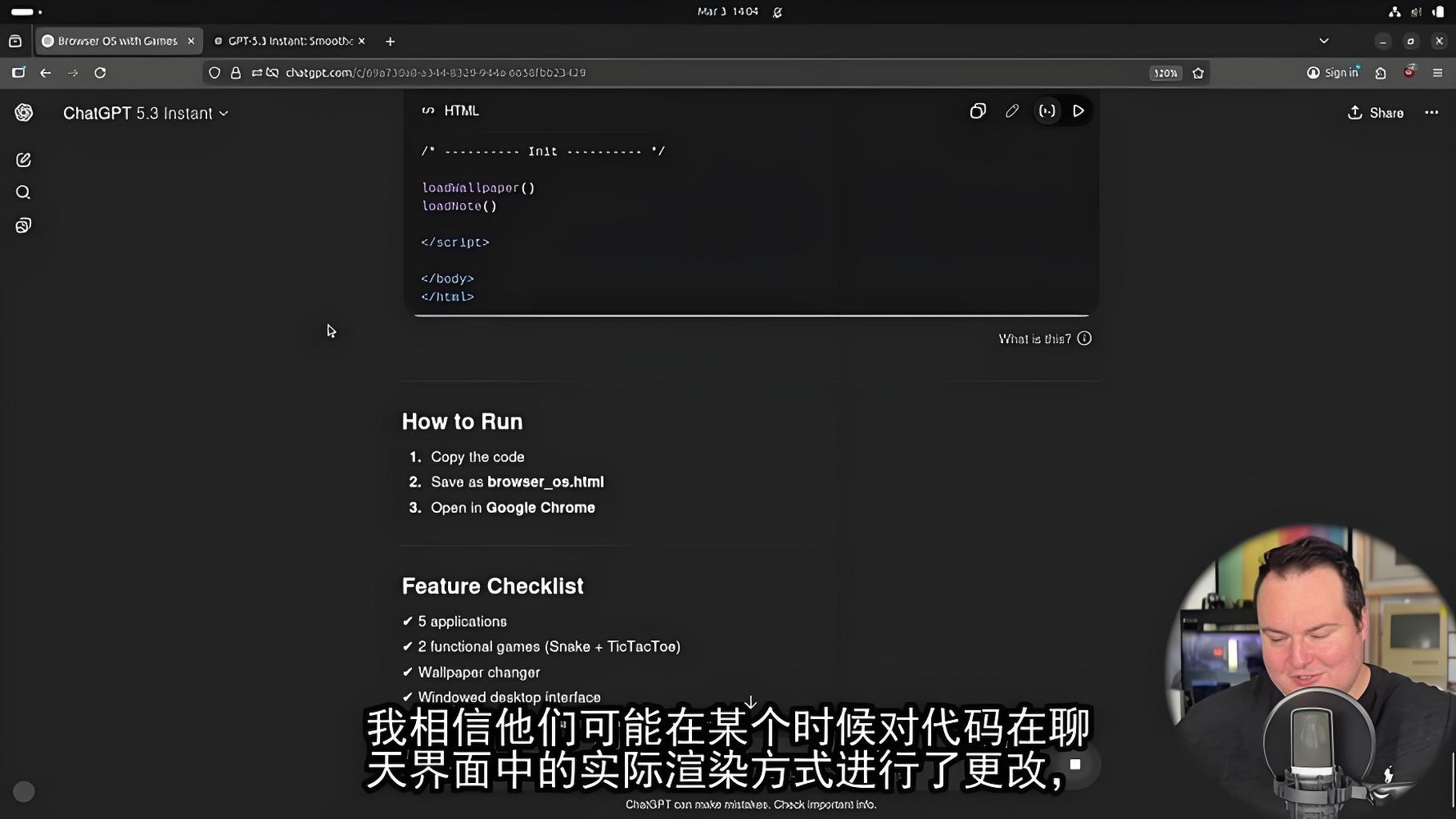Adjust page zoom via the 120% control
1456x819 pixels.
pyautogui.click(x=1165, y=72)
